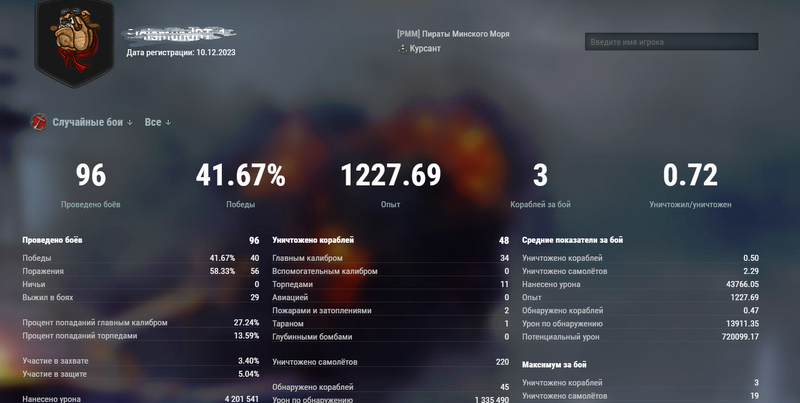Select the 41.67% win rate summary figure
This screenshot has height=403, width=800.
pos(240,176)
